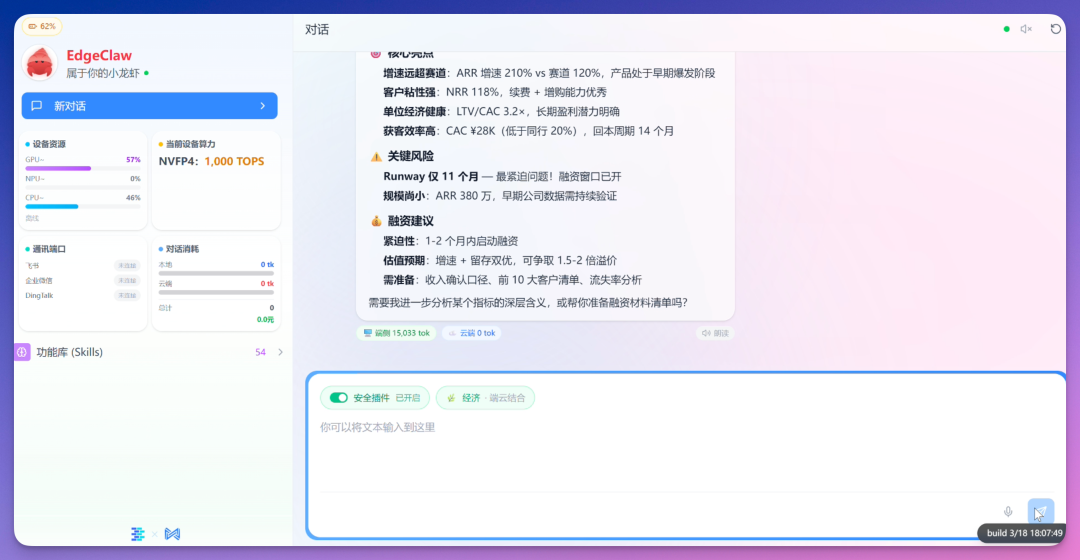The image size is (1080, 560).
Task: Click the 朗读 read-aloud button
Action: click(x=715, y=333)
